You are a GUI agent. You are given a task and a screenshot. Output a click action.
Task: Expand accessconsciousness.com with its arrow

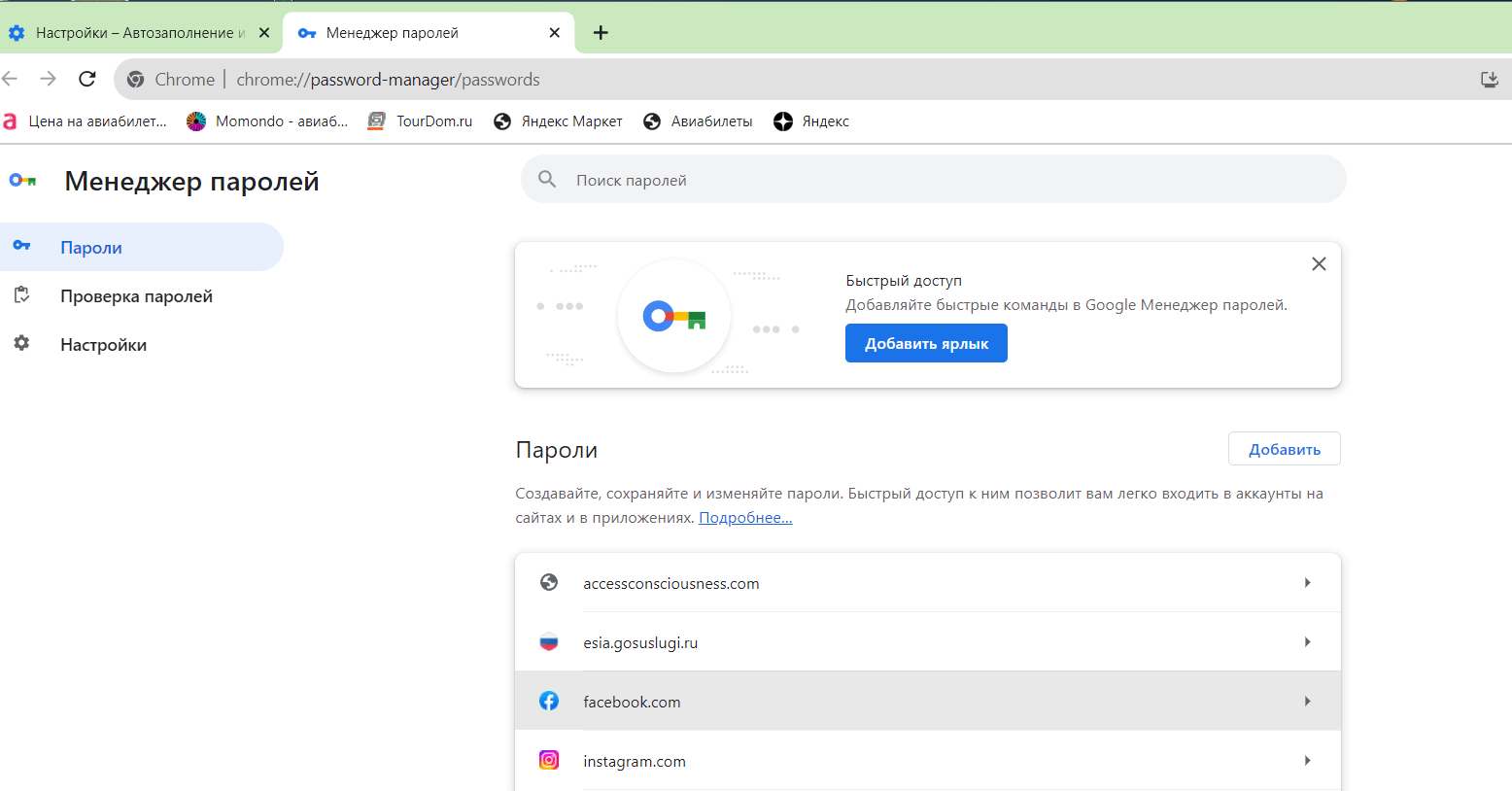point(1307,583)
